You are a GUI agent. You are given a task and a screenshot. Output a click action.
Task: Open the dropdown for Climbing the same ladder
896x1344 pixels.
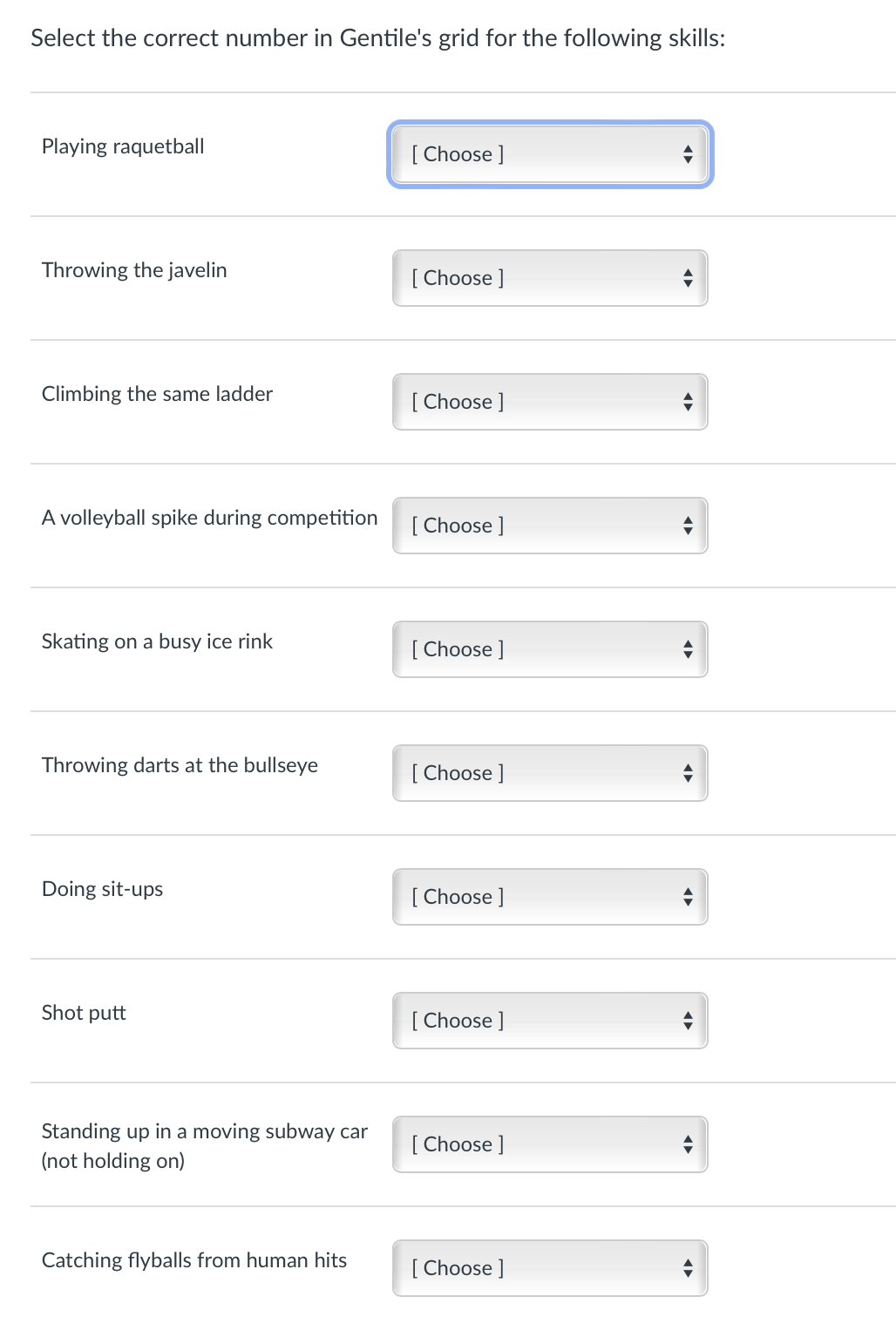point(549,401)
